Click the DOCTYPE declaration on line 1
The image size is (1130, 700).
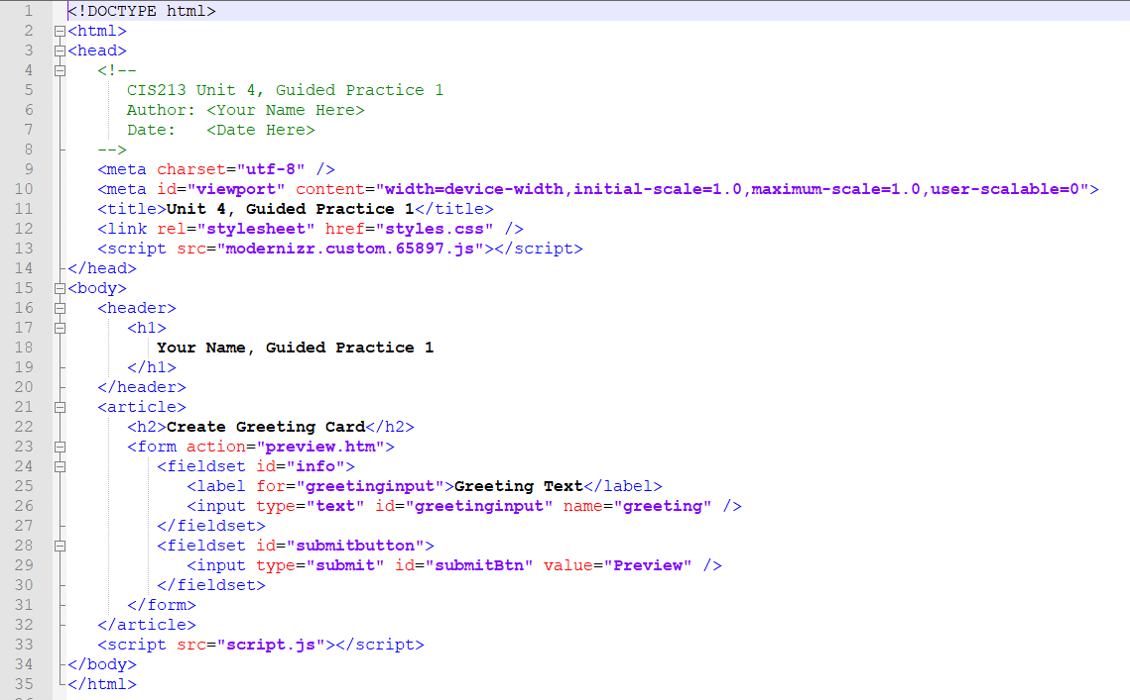140,10
